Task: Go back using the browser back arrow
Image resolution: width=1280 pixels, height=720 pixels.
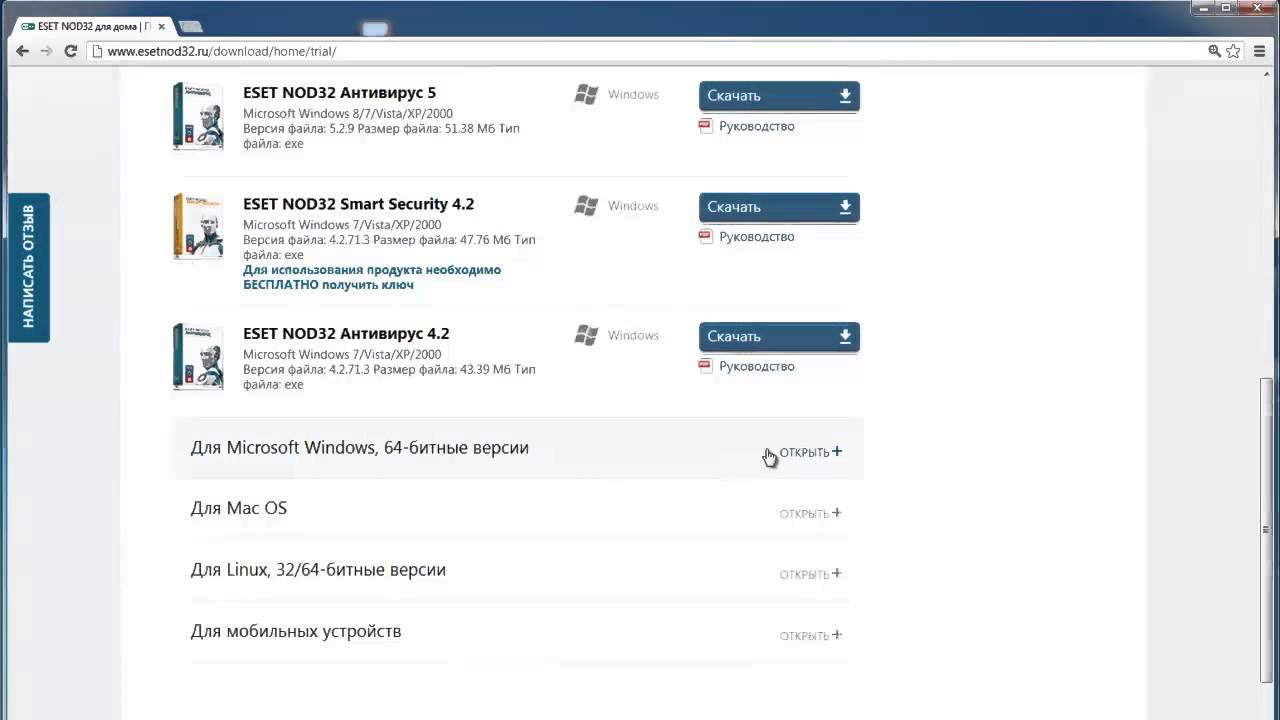Action: click(22, 51)
